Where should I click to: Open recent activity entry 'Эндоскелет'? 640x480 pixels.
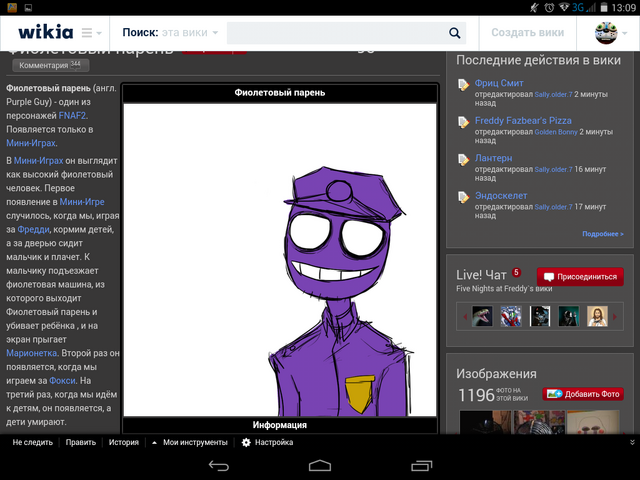501,196
